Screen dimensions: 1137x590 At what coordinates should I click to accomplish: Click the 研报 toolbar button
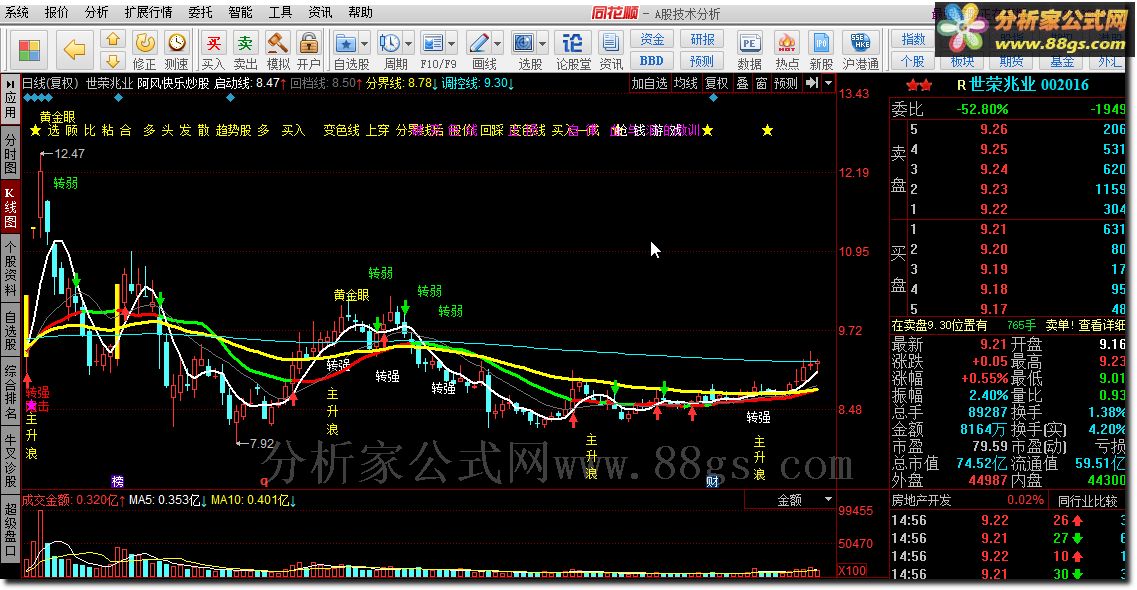tap(702, 39)
